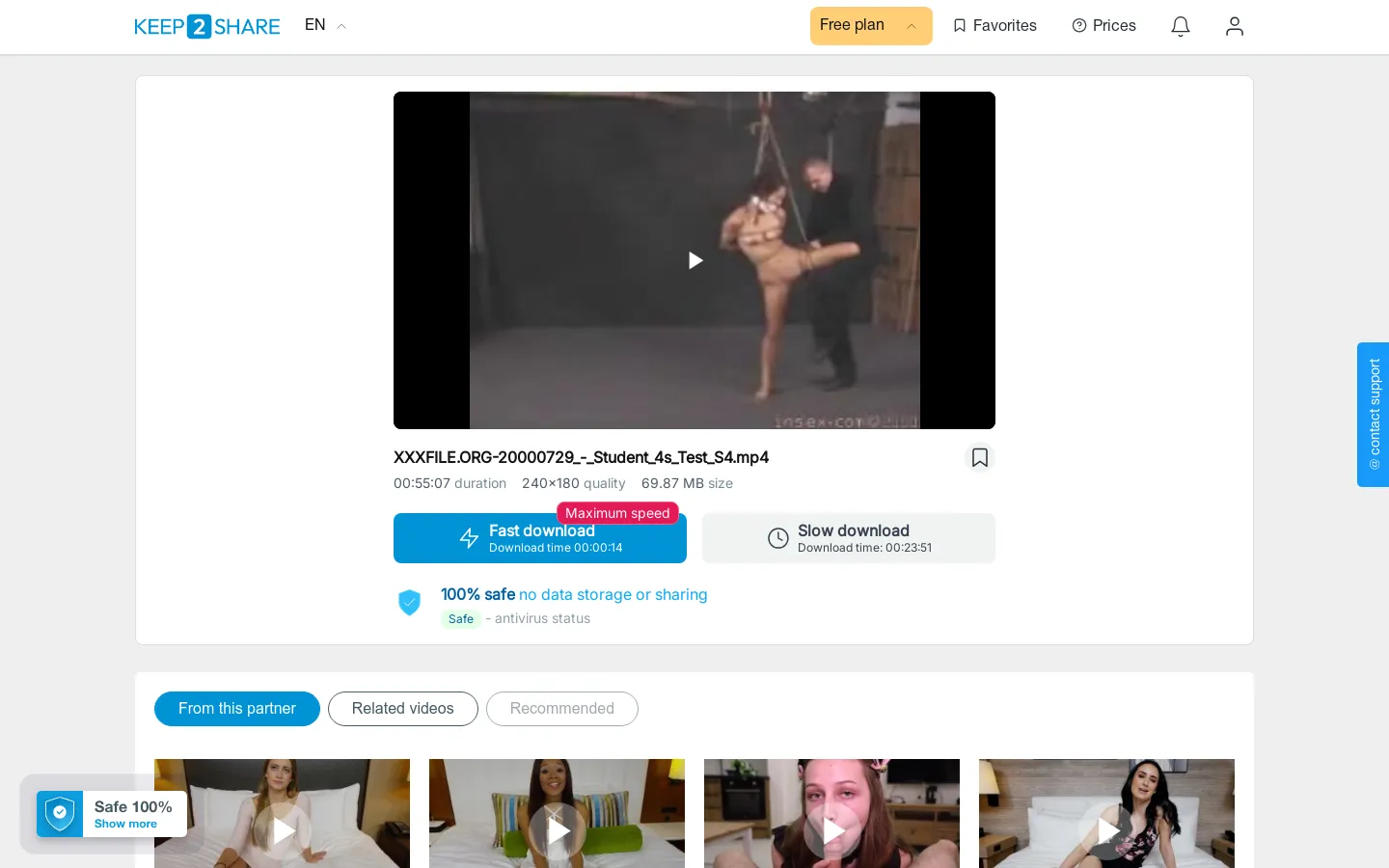The height and width of the screenshot is (868, 1389).
Task: Select the From this partner tab
Action: (237, 709)
